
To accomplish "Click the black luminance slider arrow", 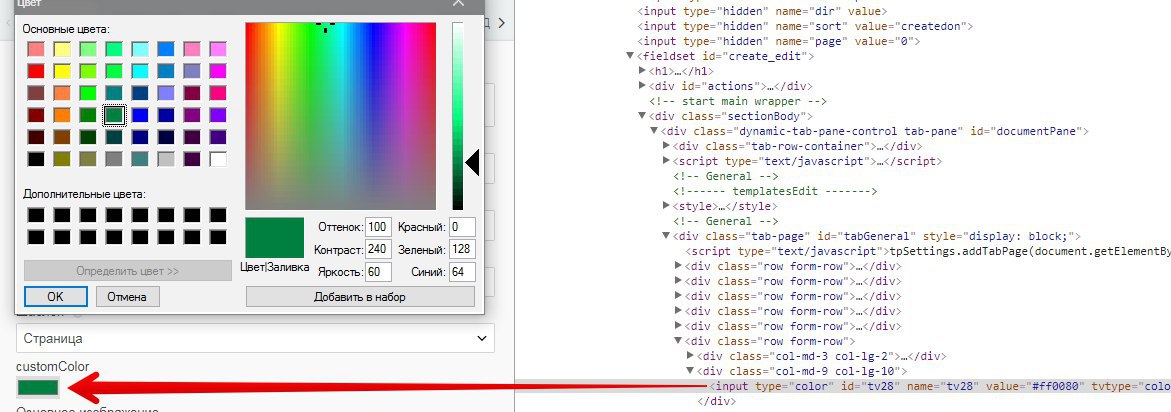I will (472, 162).
